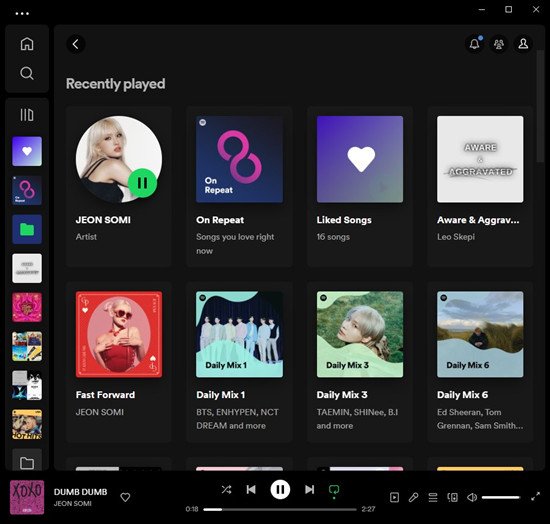This screenshot has height=524, width=550.
Task: Open Fast Forward album cover
Action: tap(119, 334)
